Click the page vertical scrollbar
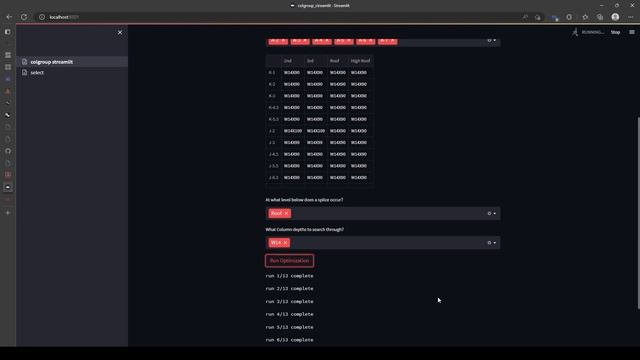 pos(638,212)
